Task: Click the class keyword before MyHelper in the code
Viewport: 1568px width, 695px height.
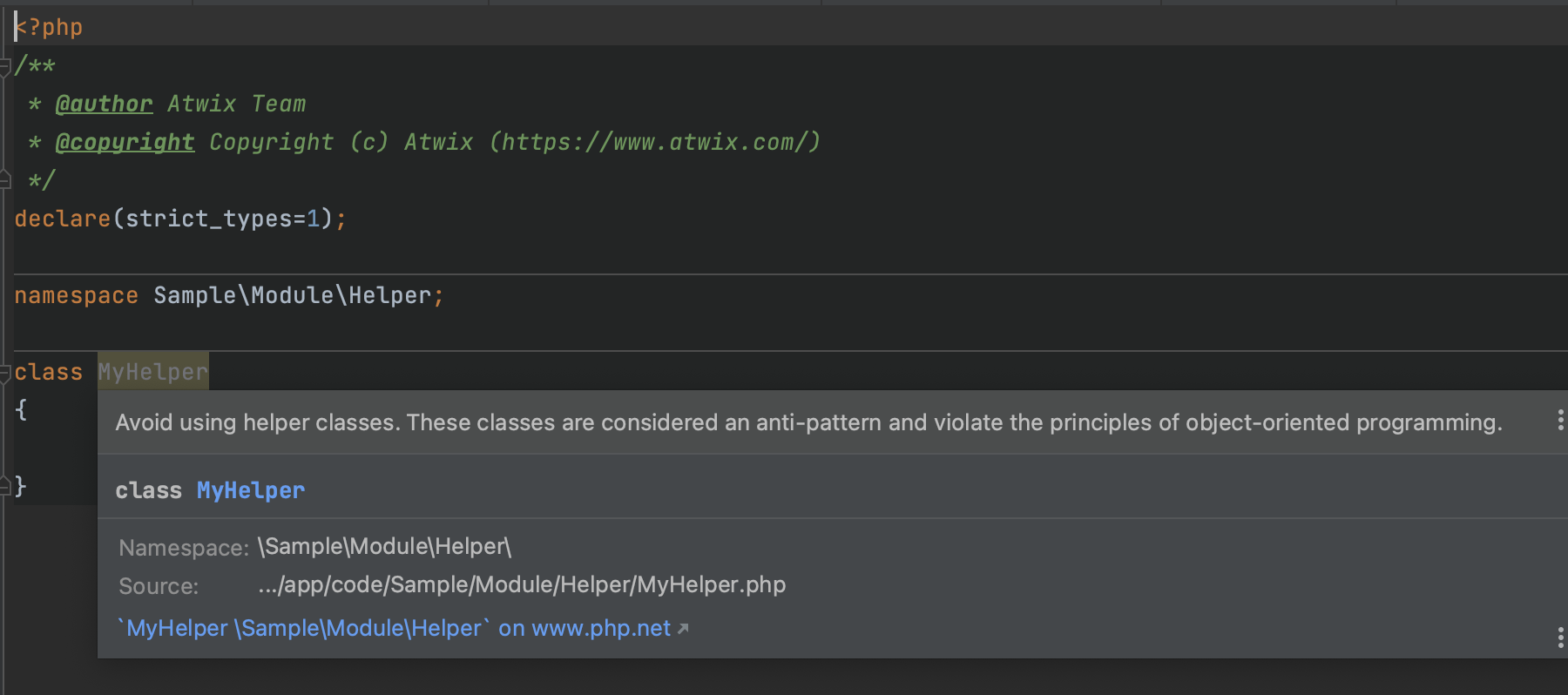Action: coord(49,372)
